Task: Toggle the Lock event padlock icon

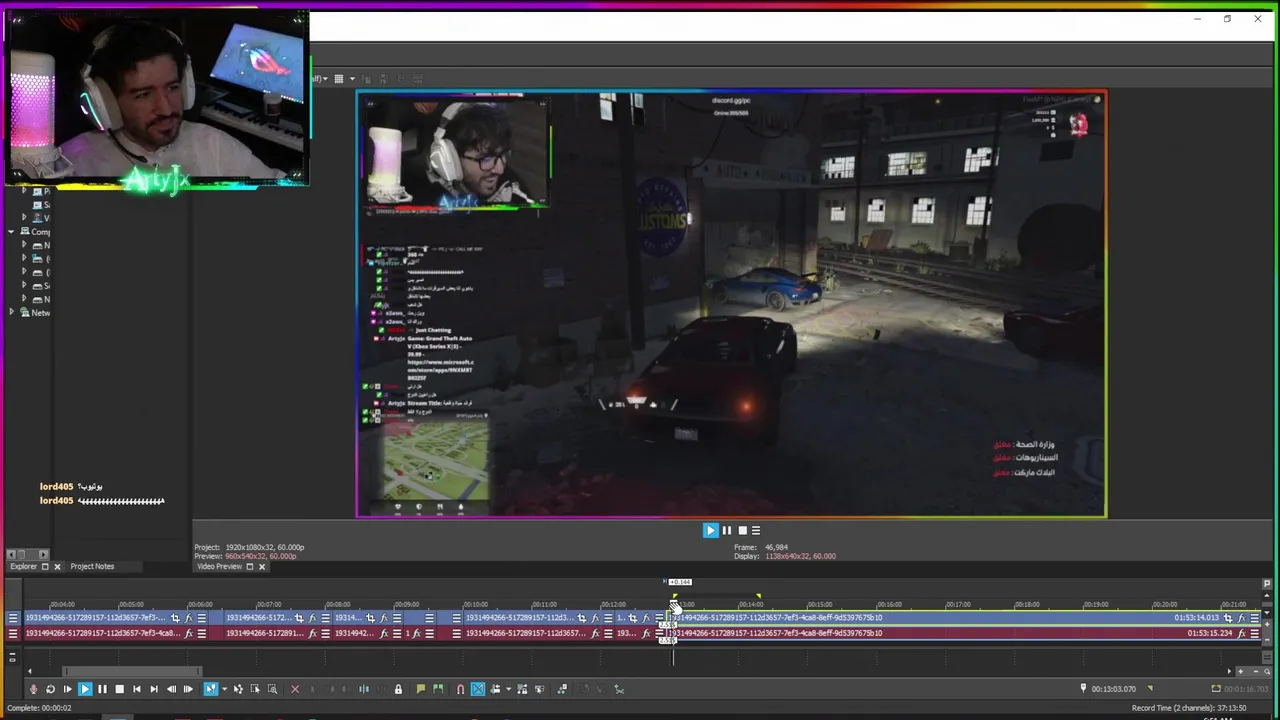Action: coord(398,689)
